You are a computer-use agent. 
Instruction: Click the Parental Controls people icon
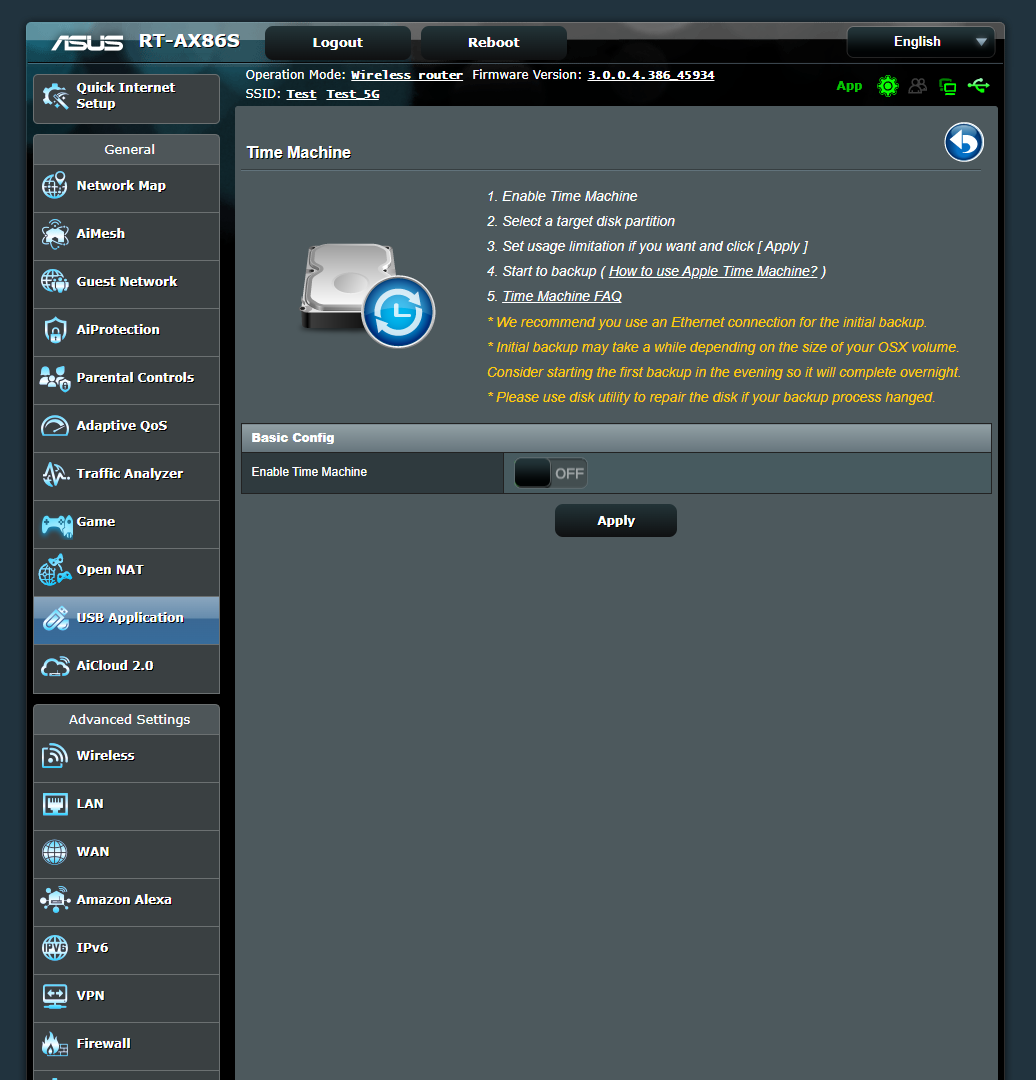click(x=54, y=378)
